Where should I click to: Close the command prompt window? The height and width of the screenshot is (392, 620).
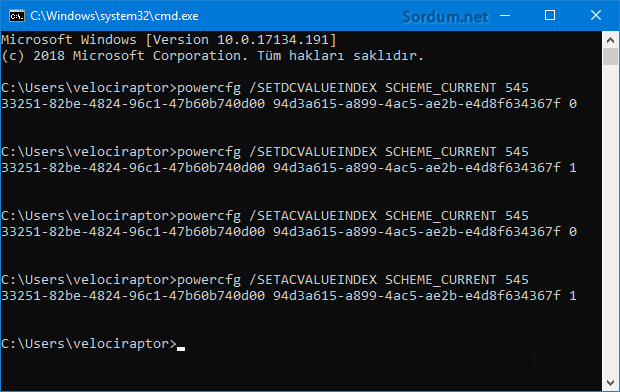596,16
